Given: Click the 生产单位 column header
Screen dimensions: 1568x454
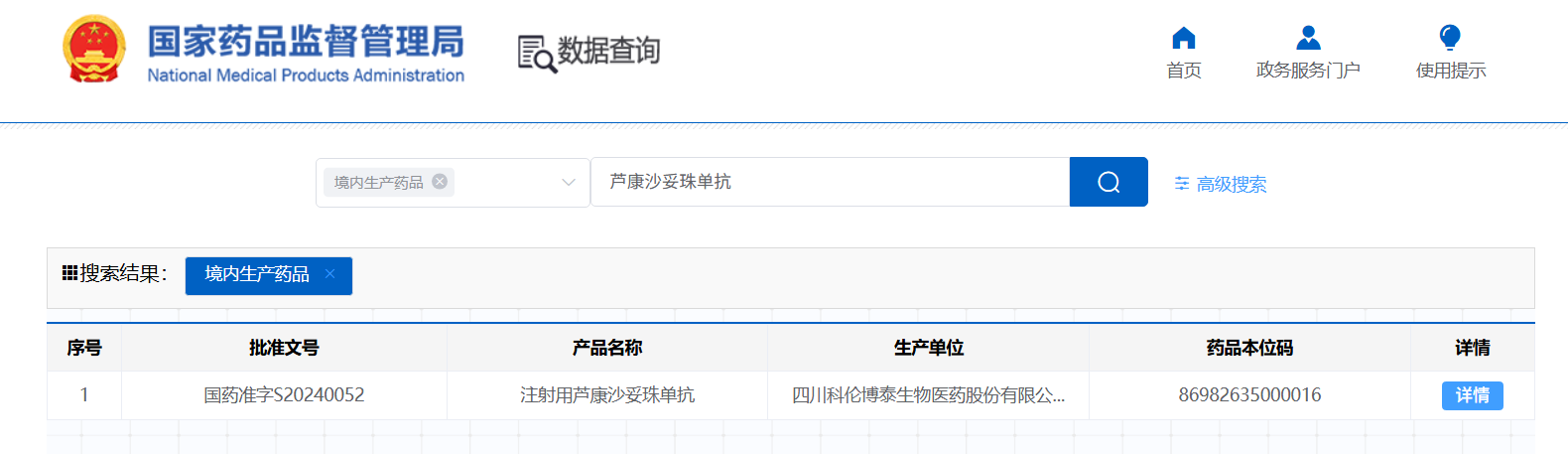Looking at the screenshot, I should click(x=929, y=348).
